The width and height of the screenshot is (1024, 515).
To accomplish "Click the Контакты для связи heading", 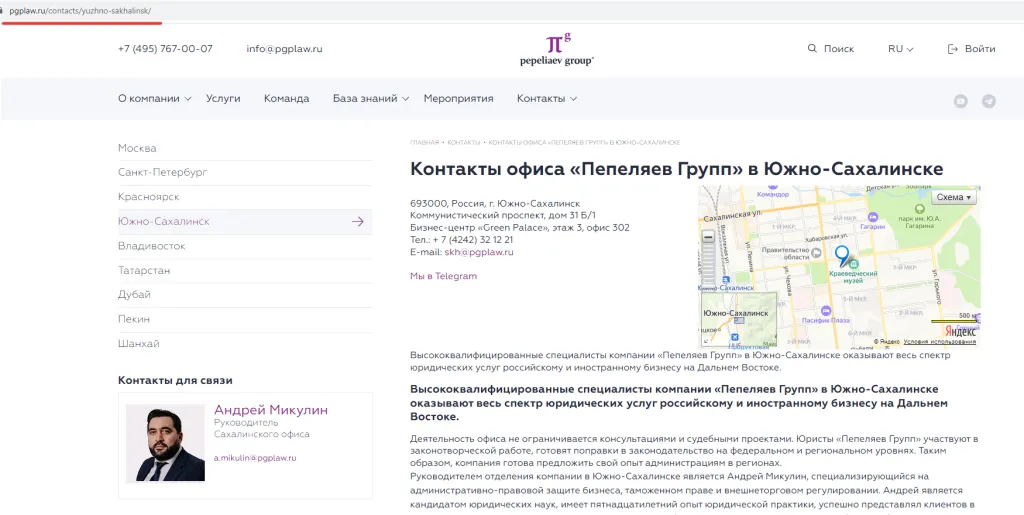I will 175,381.
